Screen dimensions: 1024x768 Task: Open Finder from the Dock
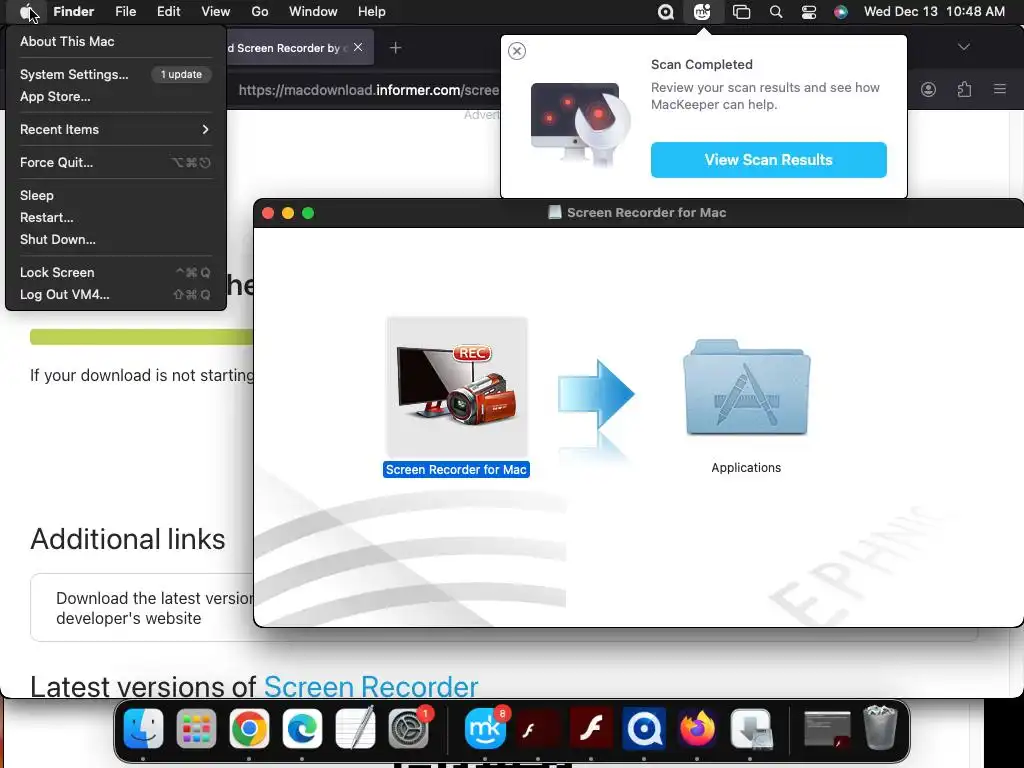click(x=143, y=728)
